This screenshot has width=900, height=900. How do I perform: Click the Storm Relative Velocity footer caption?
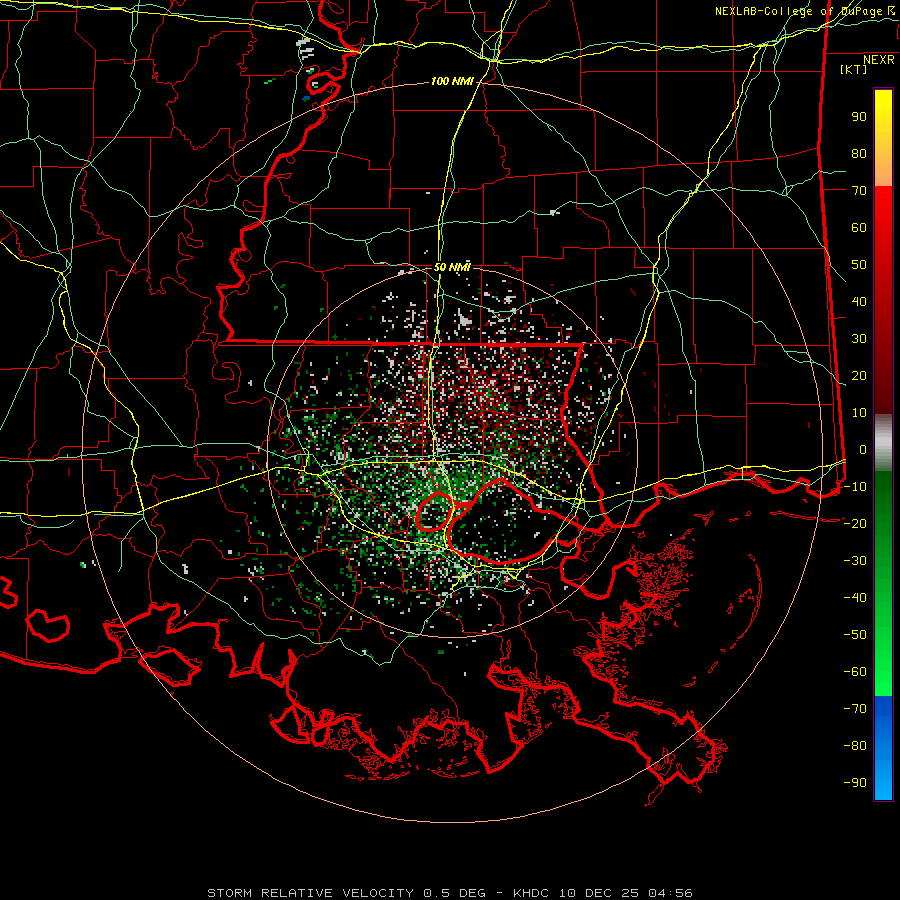point(449,893)
